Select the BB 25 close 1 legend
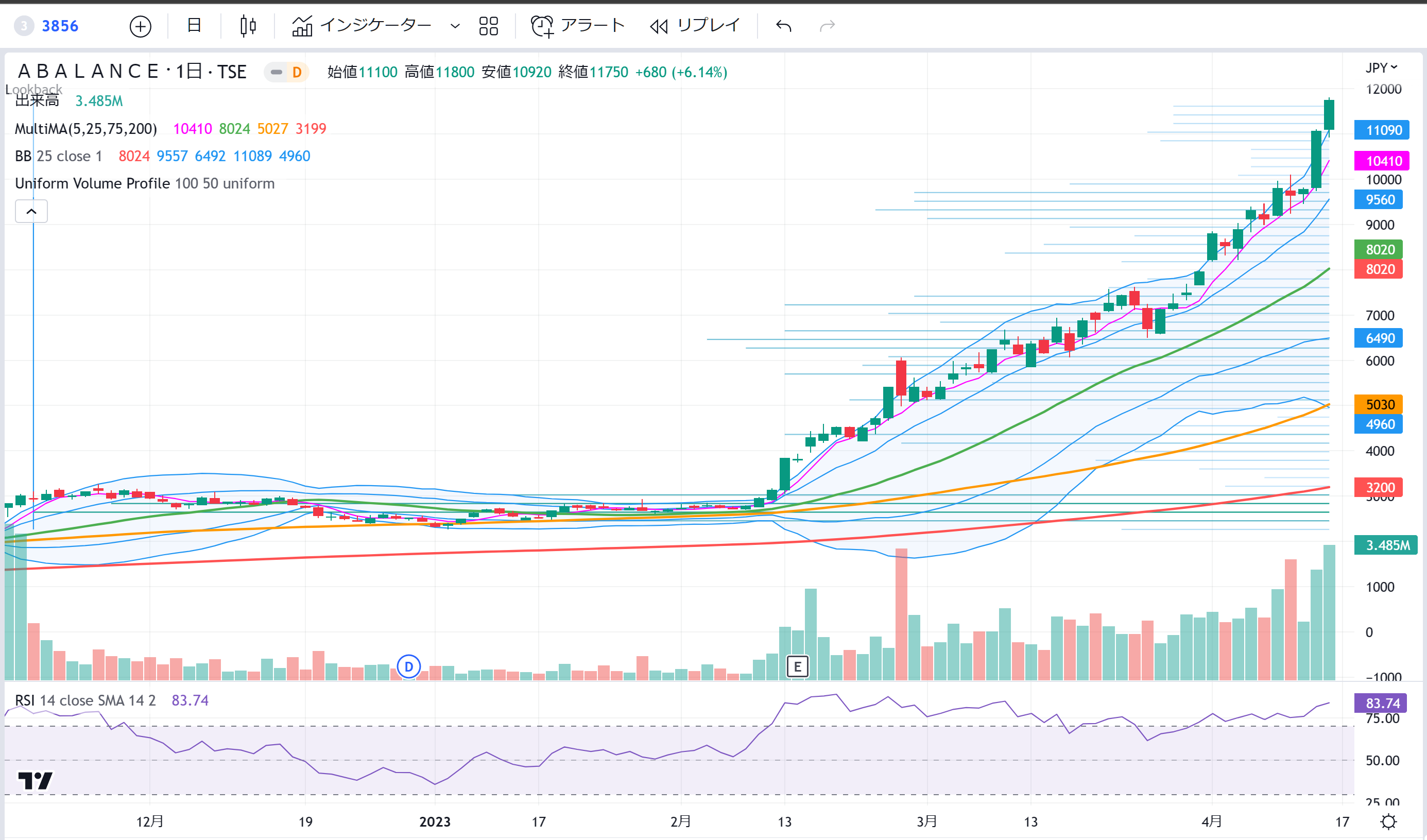The width and height of the screenshot is (1427, 840). tap(58, 156)
